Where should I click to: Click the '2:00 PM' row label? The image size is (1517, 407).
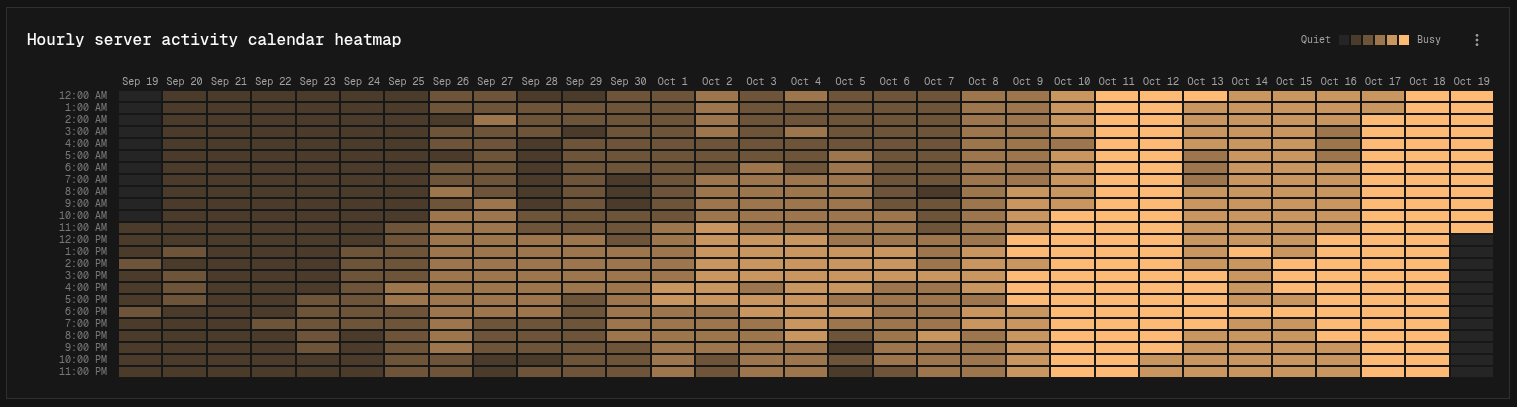(86, 264)
